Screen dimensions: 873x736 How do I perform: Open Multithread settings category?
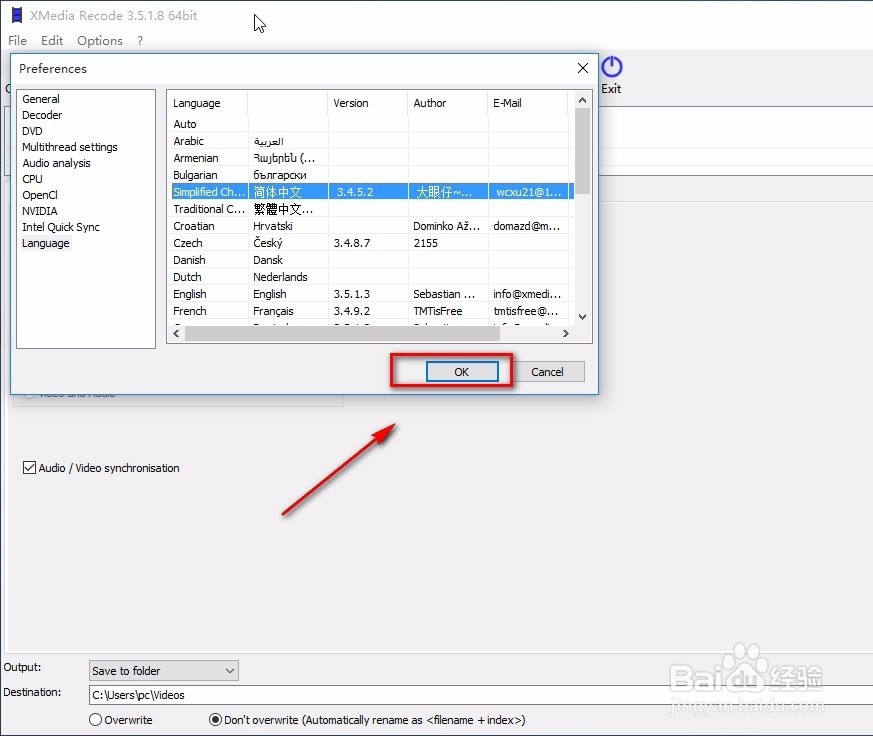pos(70,147)
